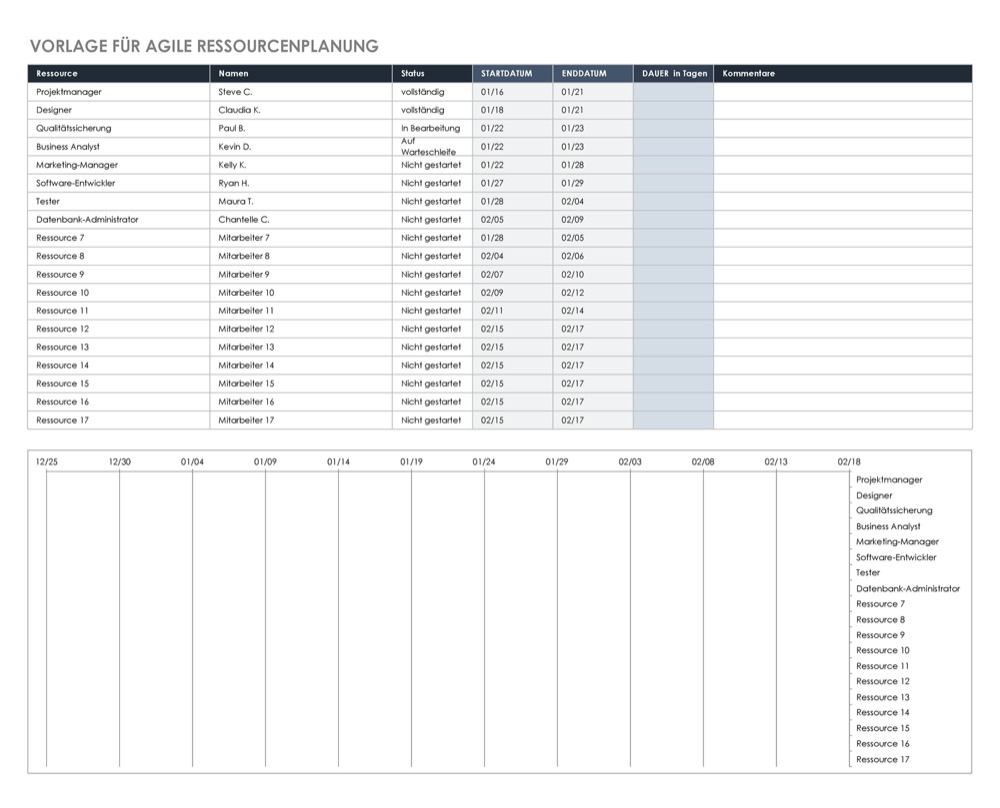Click the name cell 'Chantelle C.'
This screenshot has width=1000, height=808.
[301, 219]
